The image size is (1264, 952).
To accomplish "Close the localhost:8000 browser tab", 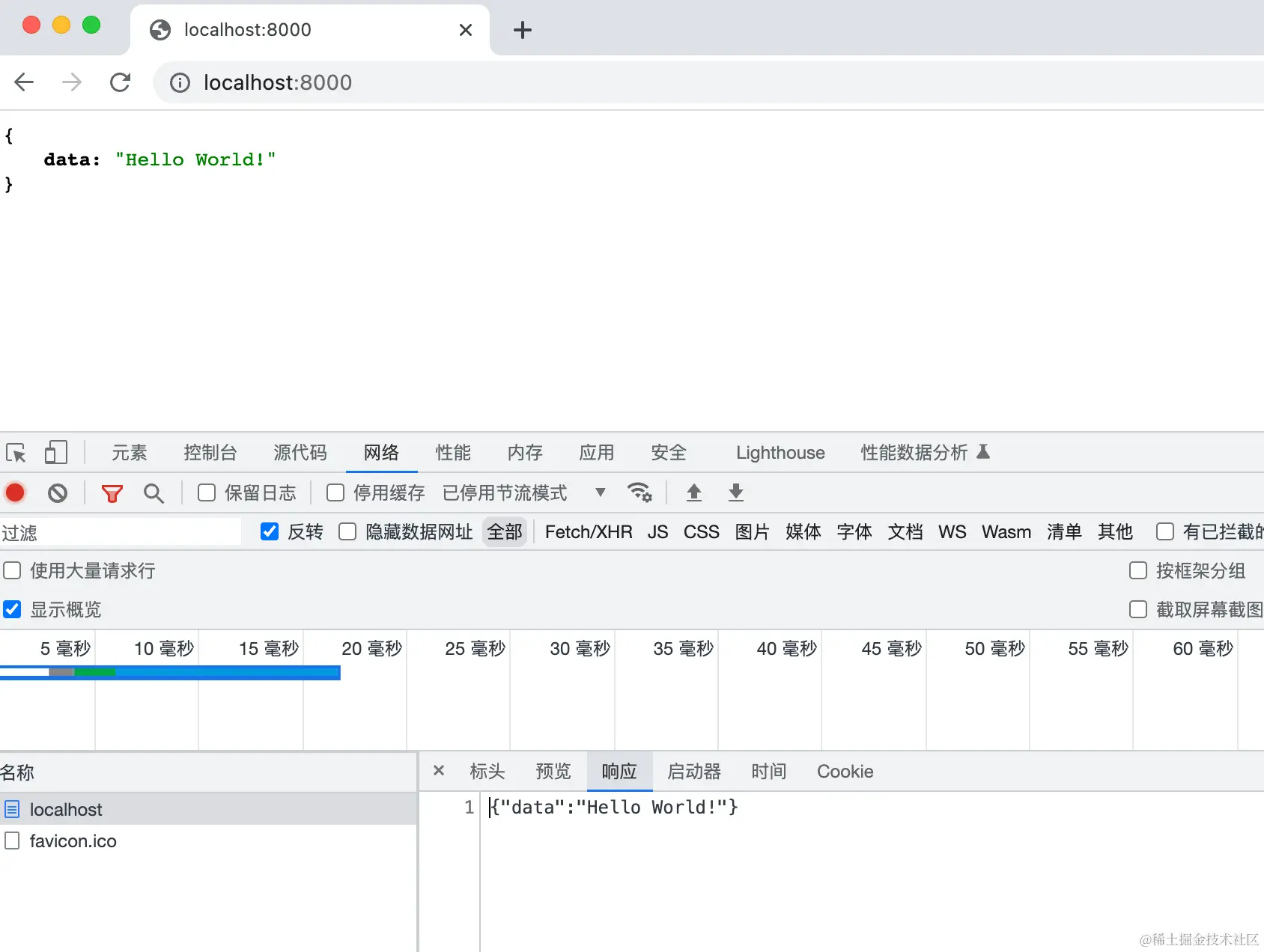I will [x=466, y=30].
